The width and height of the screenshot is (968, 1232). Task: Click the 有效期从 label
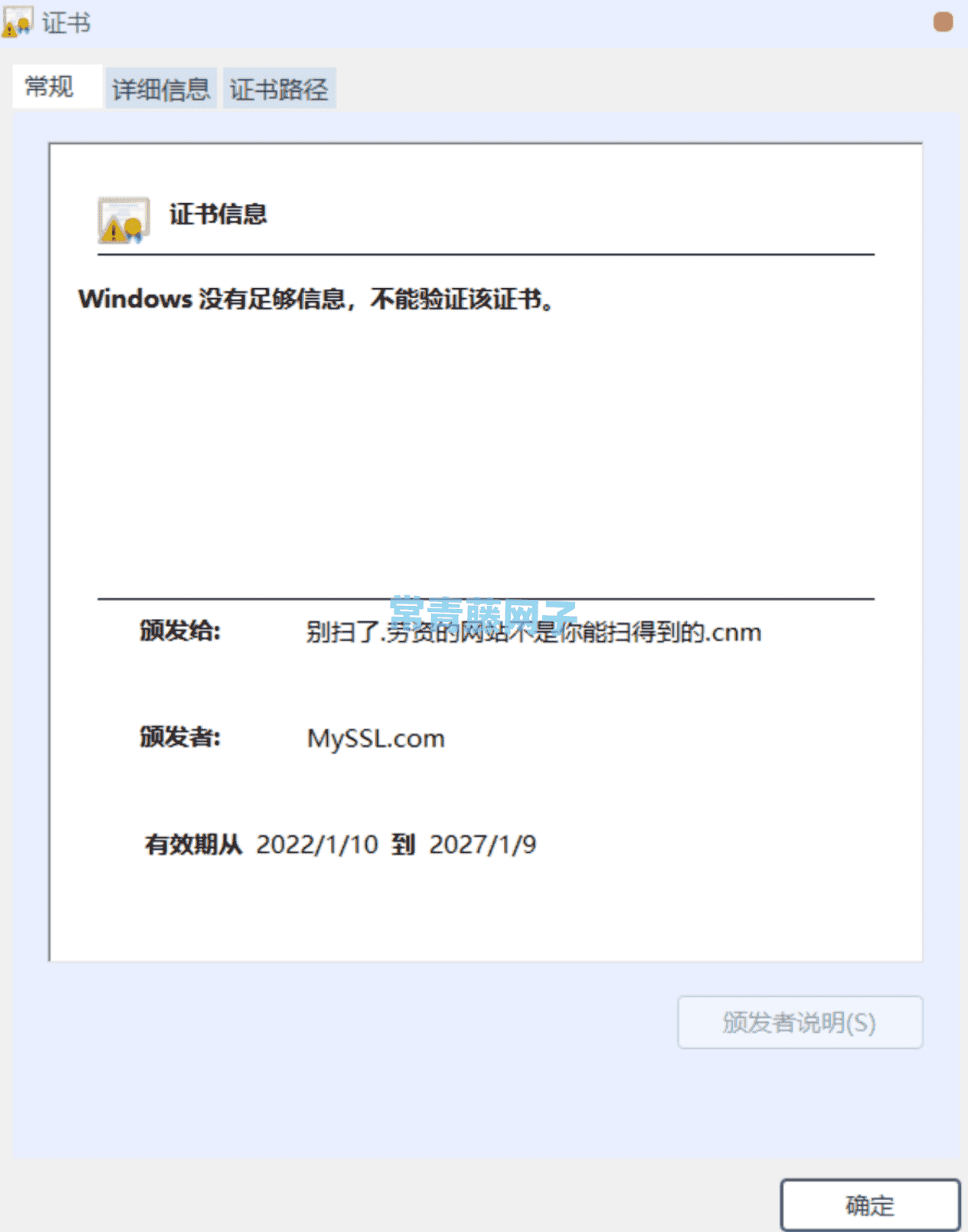(x=194, y=844)
